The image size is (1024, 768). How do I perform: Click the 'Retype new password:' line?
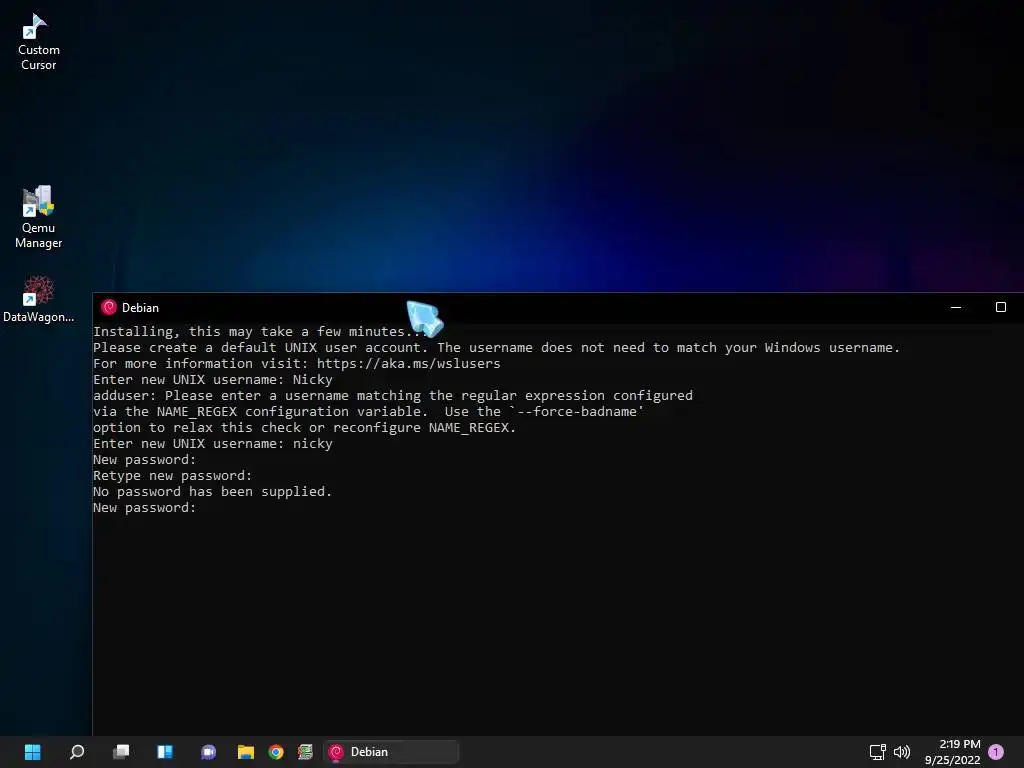point(172,476)
